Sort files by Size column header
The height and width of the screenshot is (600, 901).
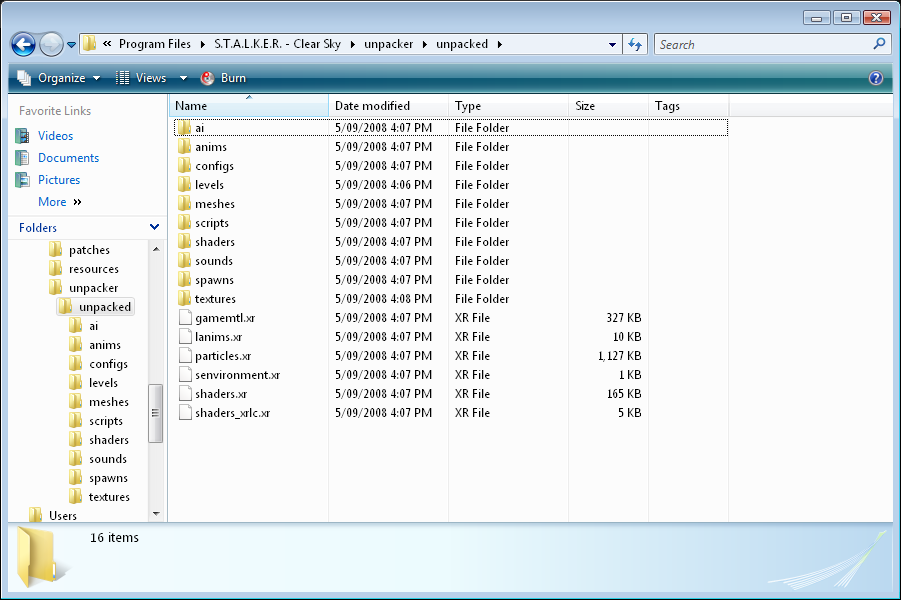click(x=585, y=106)
